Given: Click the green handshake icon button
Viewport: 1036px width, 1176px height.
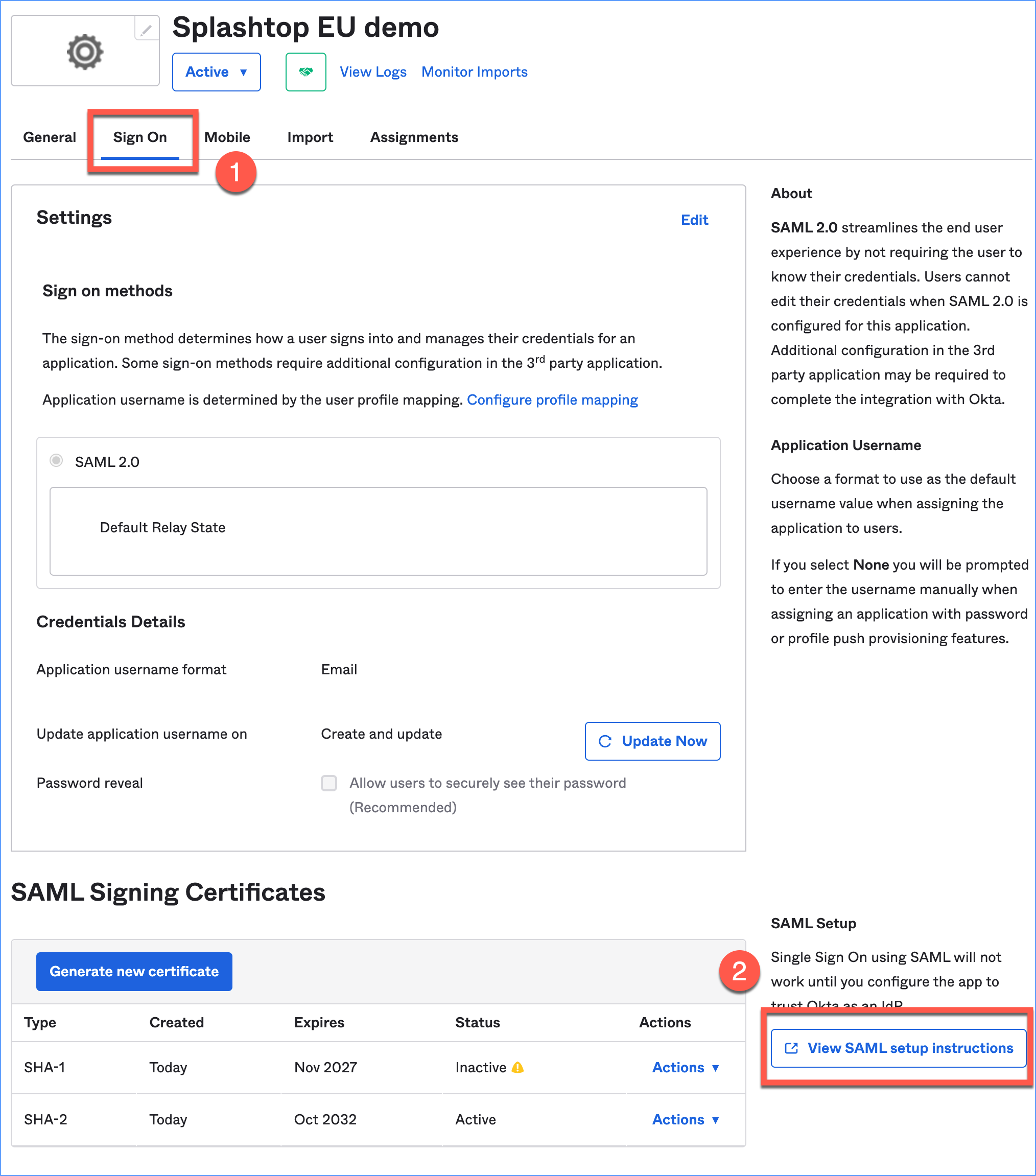Looking at the screenshot, I should click(x=306, y=72).
